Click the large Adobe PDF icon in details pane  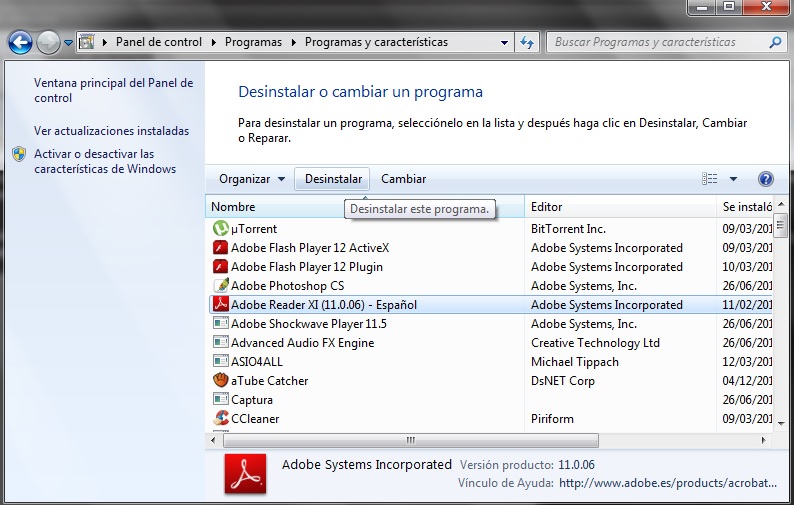(245, 474)
